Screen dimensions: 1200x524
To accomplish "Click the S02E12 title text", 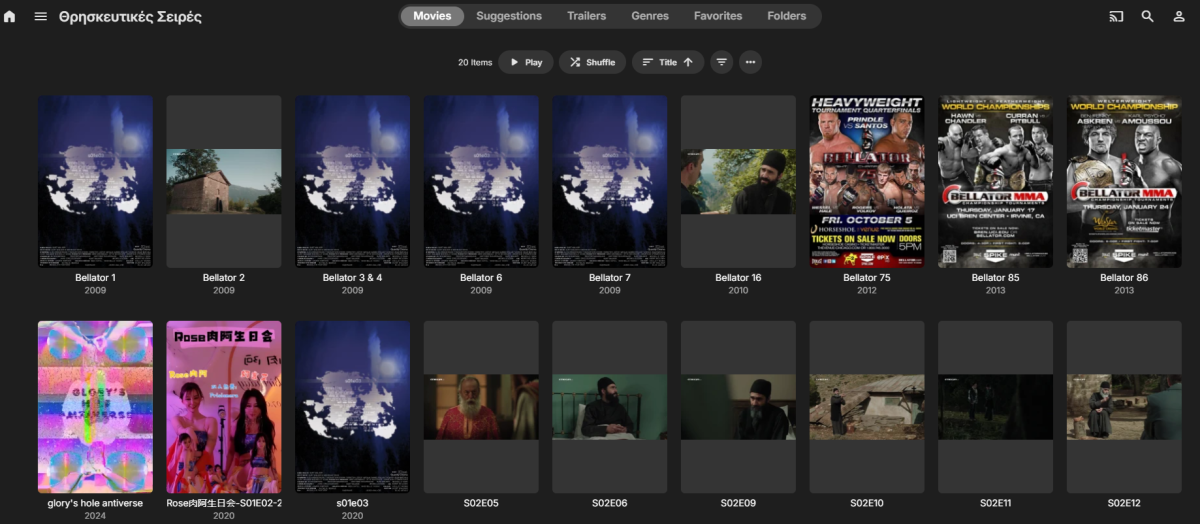I will pos(1124,503).
